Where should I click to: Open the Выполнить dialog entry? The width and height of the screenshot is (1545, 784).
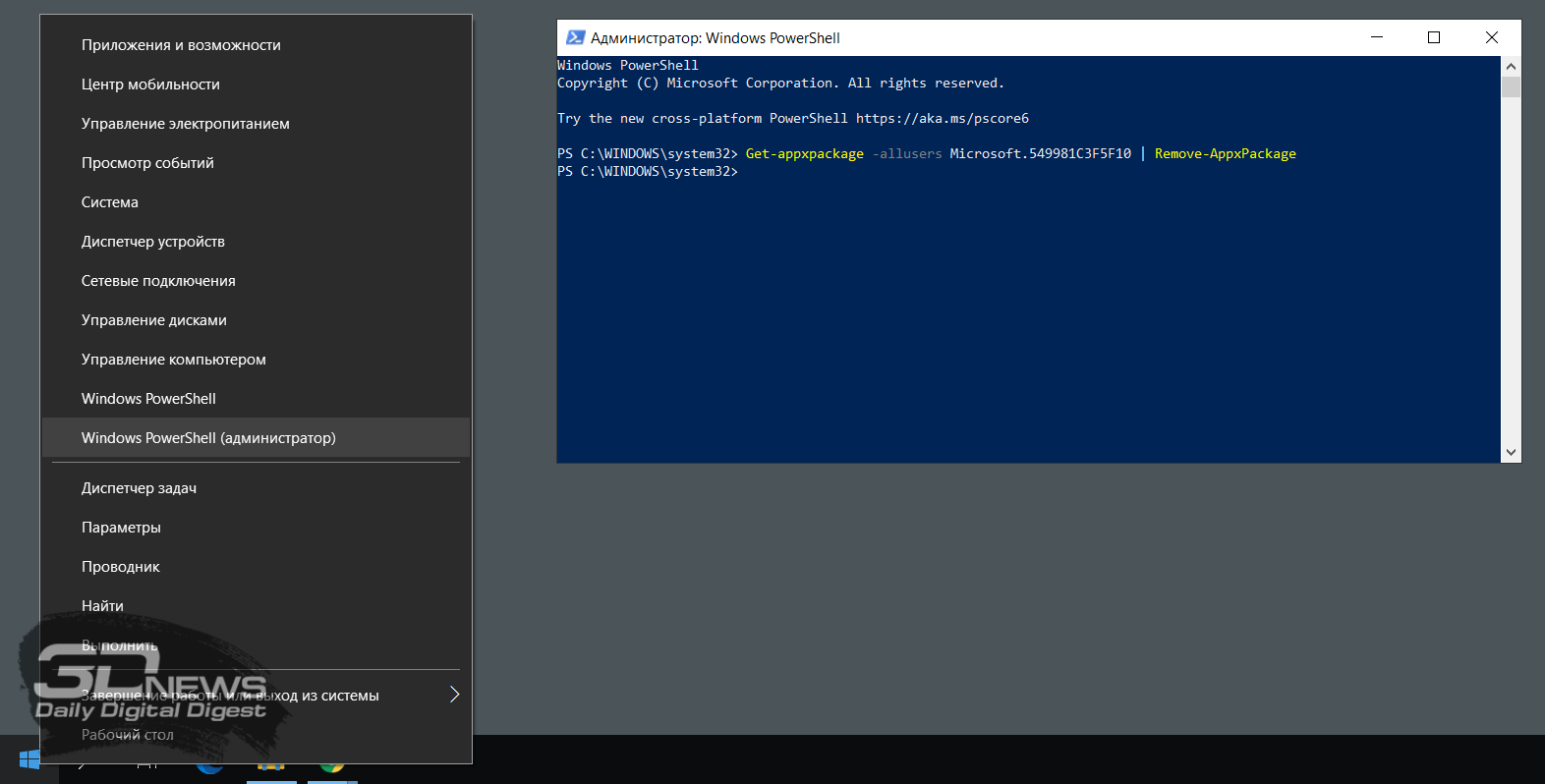256,645
